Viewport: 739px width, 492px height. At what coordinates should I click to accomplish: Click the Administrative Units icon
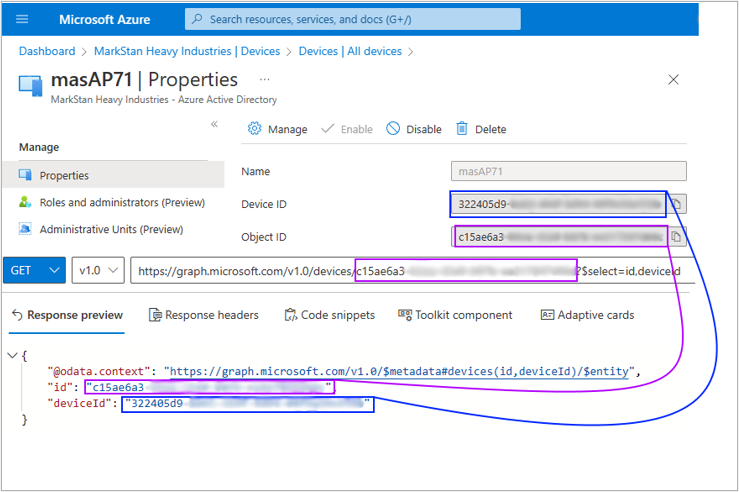25,229
